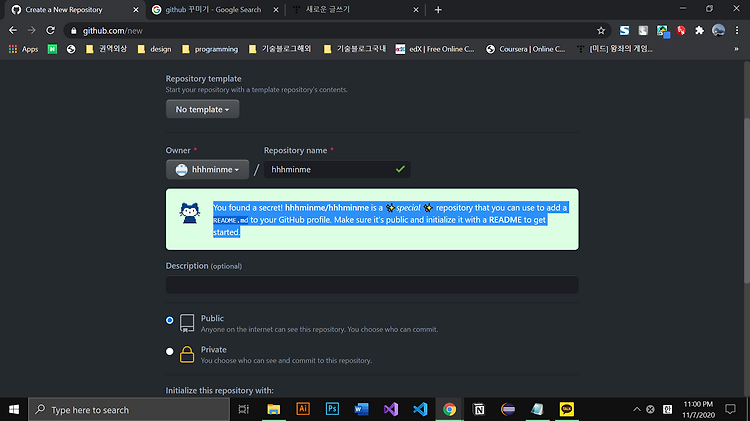Switch to the 새로운 글쓰기 tab

[x=355, y=10]
